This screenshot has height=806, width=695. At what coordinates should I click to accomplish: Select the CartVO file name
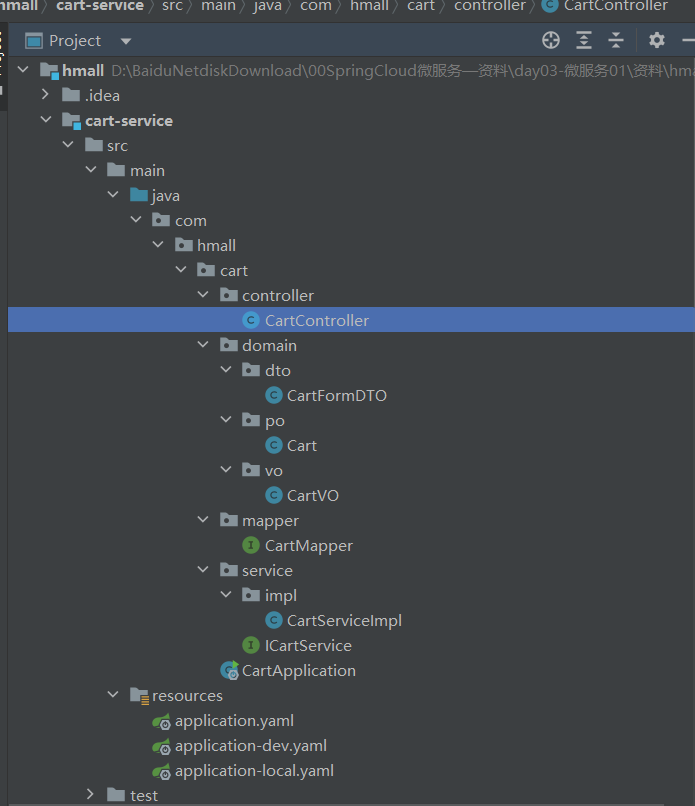(313, 496)
